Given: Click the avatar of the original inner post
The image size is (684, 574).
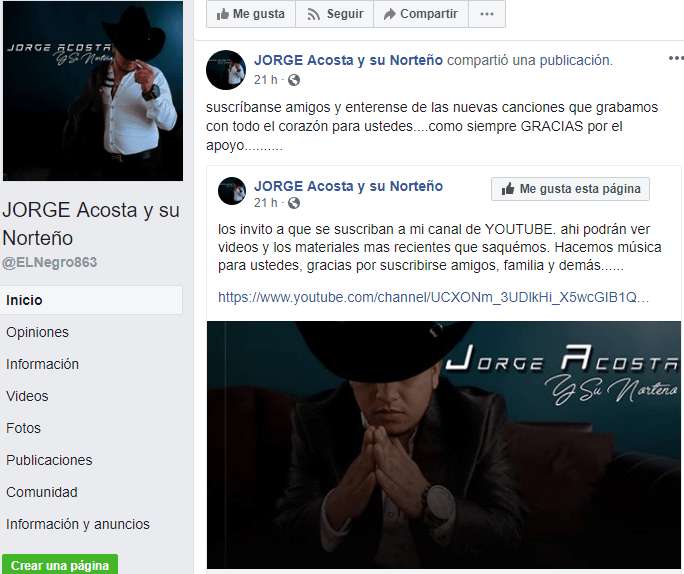Looking at the screenshot, I should click(232, 191).
